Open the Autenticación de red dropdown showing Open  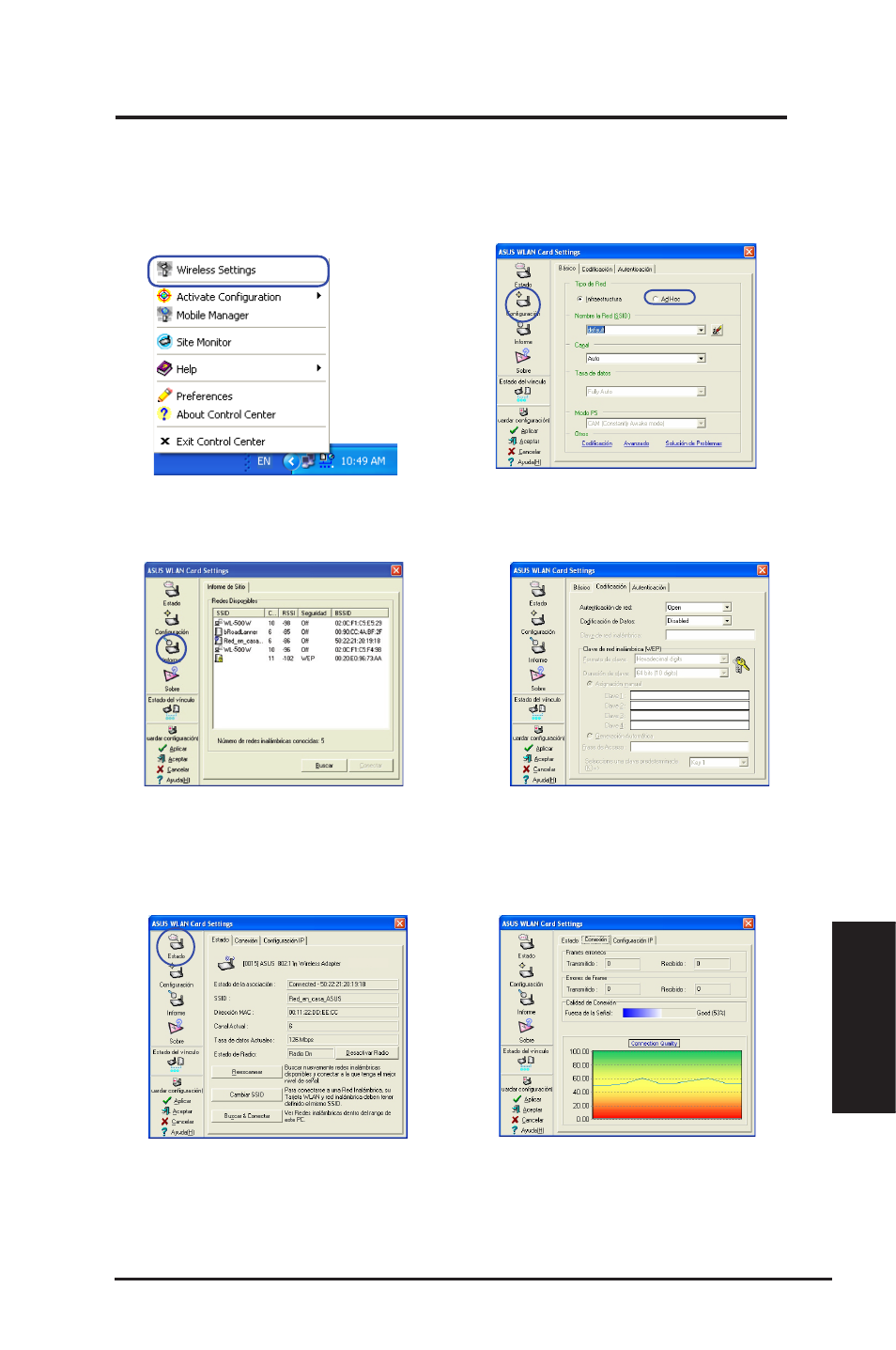[x=727, y=607]
